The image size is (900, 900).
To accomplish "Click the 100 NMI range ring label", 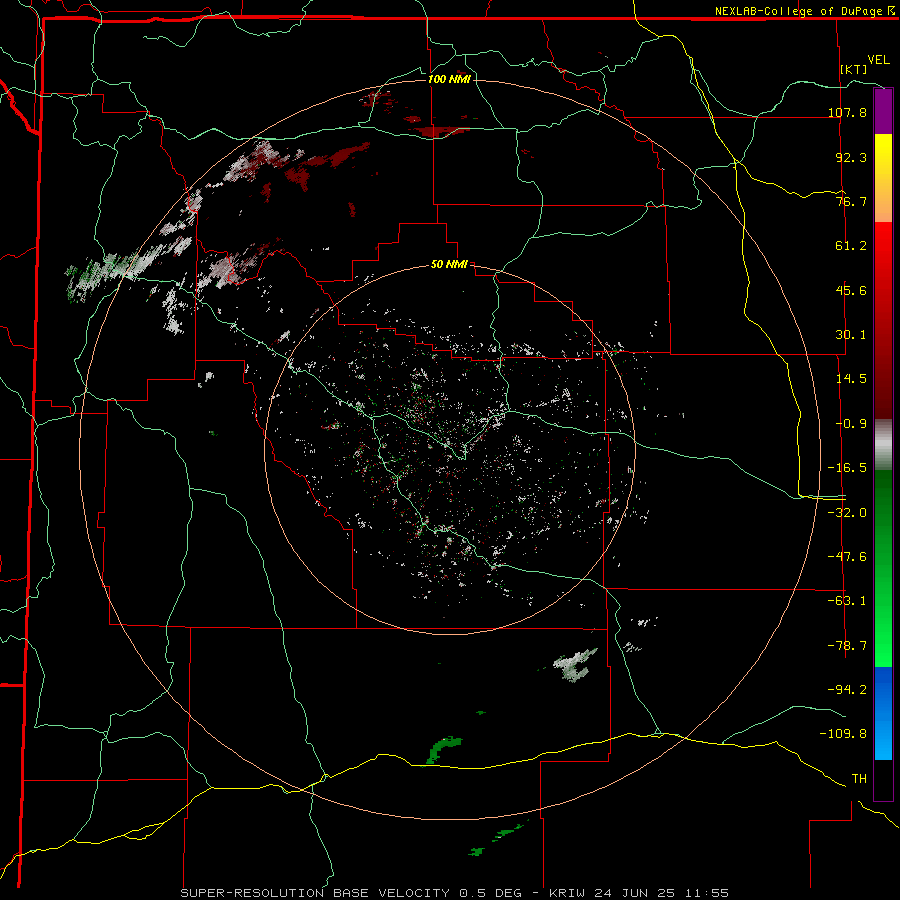I will click(449, 79).
